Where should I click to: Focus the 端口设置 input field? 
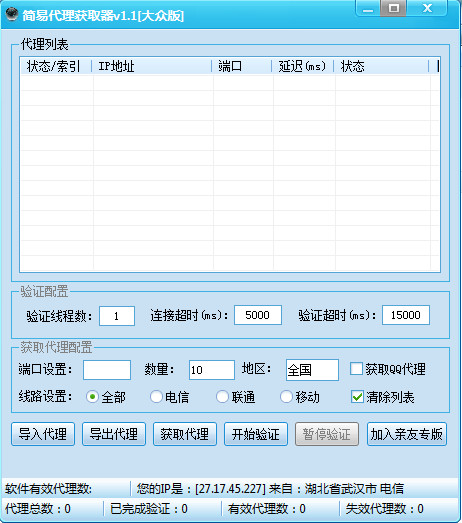pyautogui.click(x=107, y=370)
